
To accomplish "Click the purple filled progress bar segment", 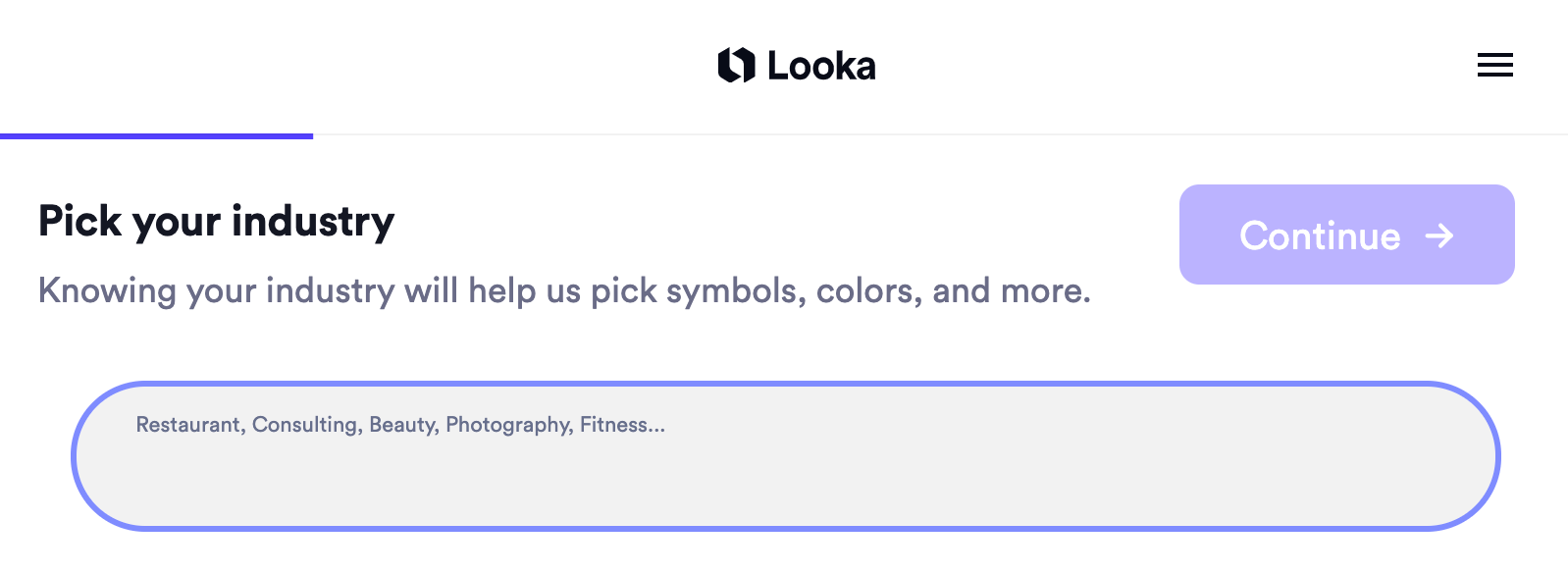I will (157, 135).
